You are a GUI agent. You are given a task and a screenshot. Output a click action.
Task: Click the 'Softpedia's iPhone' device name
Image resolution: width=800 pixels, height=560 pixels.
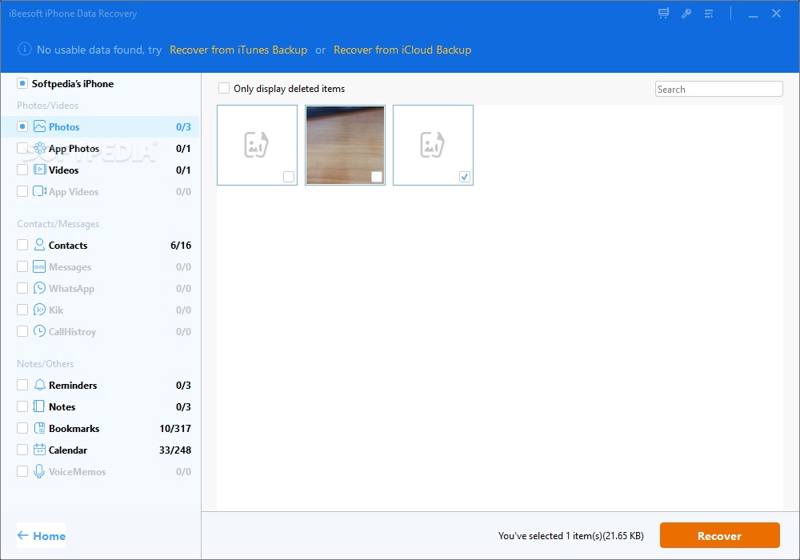click(72, 84)
